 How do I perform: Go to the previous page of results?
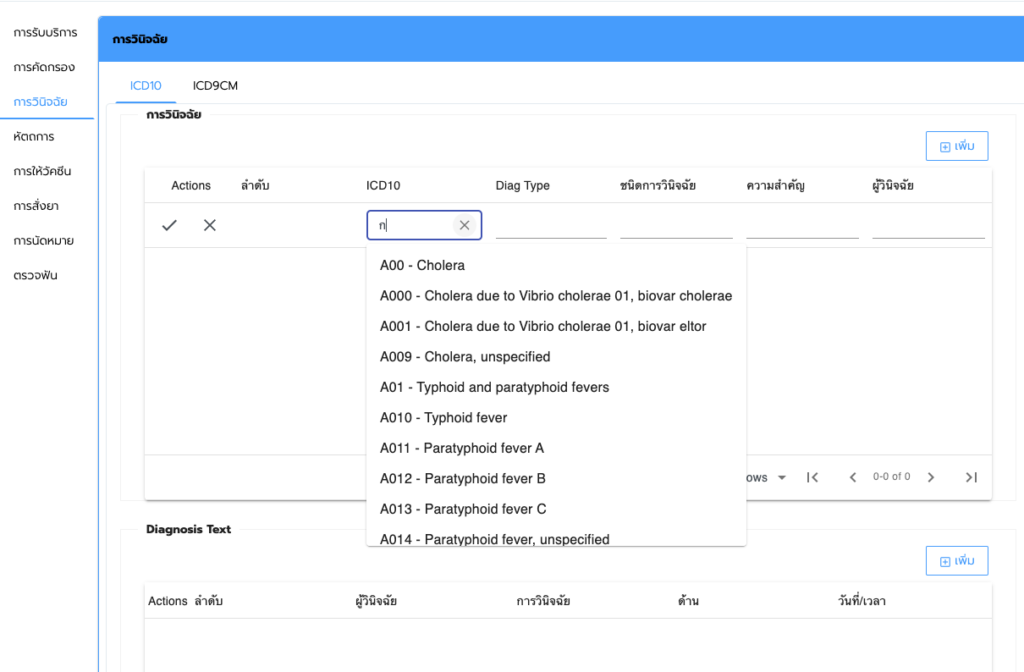point(853,477)
